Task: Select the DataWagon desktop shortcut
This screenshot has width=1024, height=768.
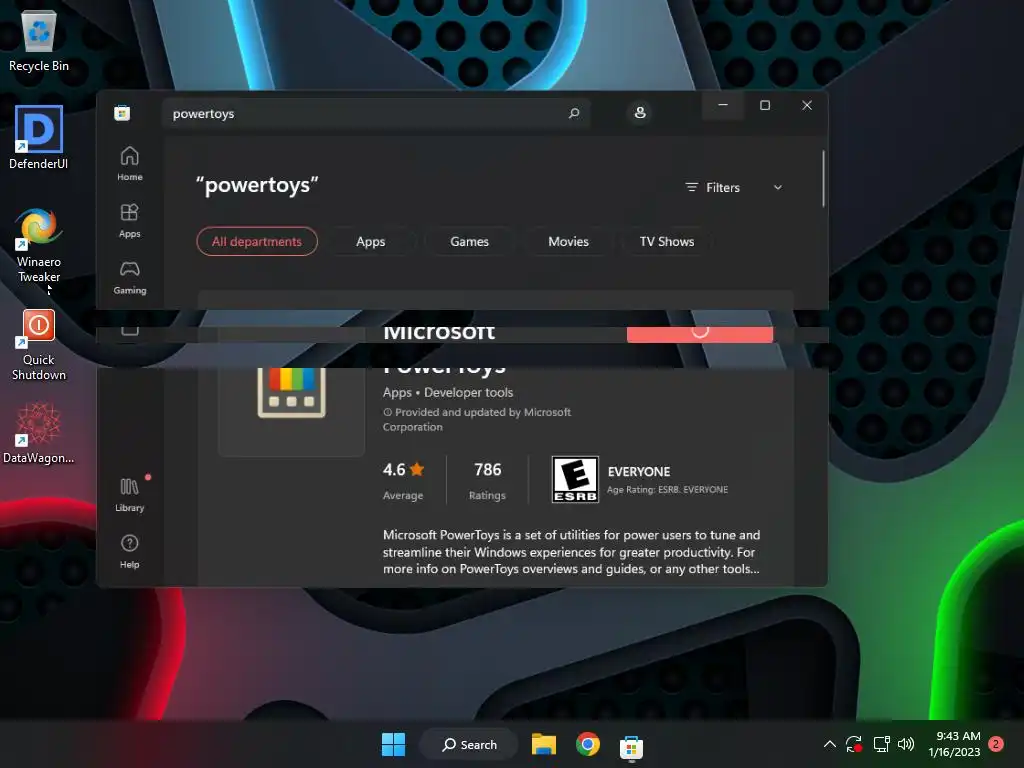Action: 39,433
